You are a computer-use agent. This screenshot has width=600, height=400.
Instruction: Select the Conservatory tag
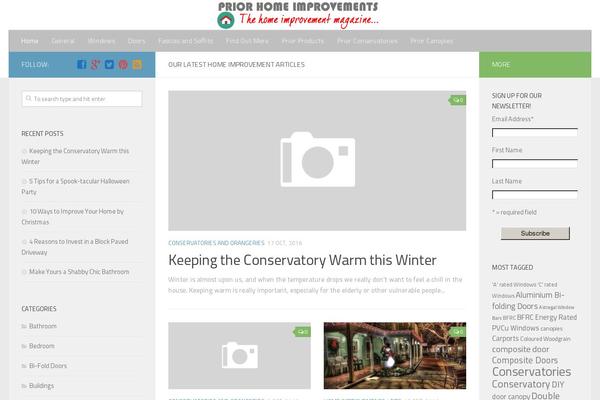click(x=521, y=384)
